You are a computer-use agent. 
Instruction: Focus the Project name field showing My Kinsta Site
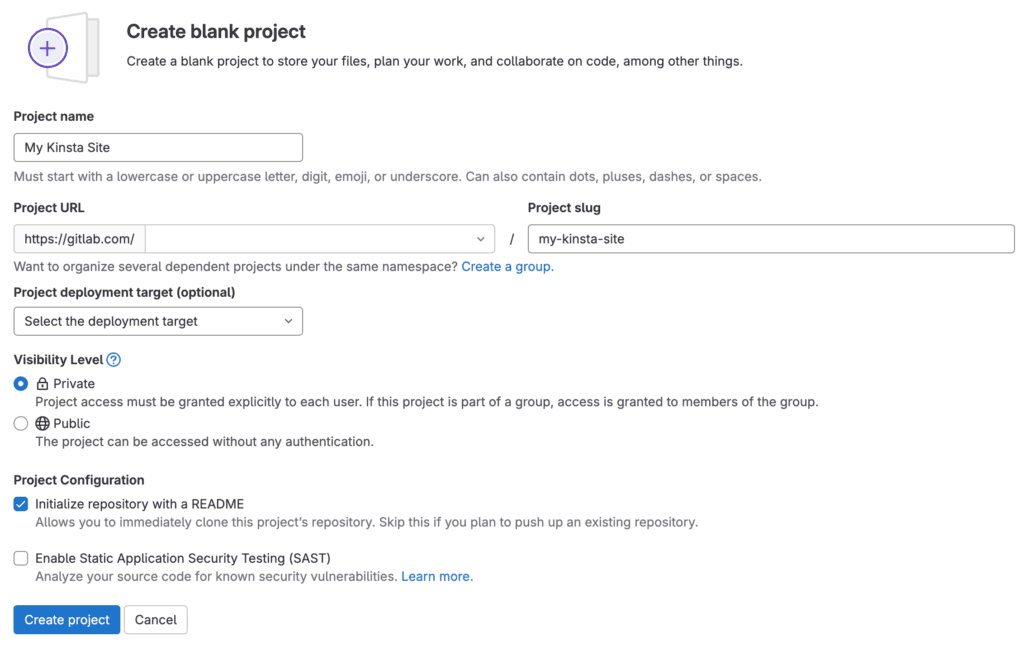point(158,147)
